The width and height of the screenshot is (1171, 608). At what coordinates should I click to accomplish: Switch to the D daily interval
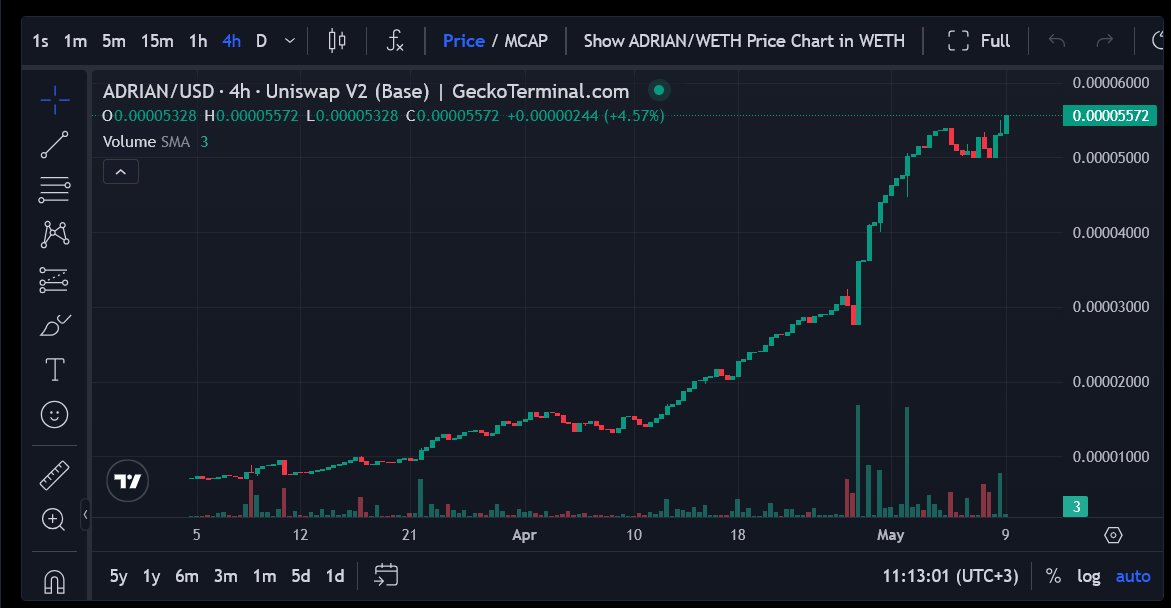pos(261,41)
